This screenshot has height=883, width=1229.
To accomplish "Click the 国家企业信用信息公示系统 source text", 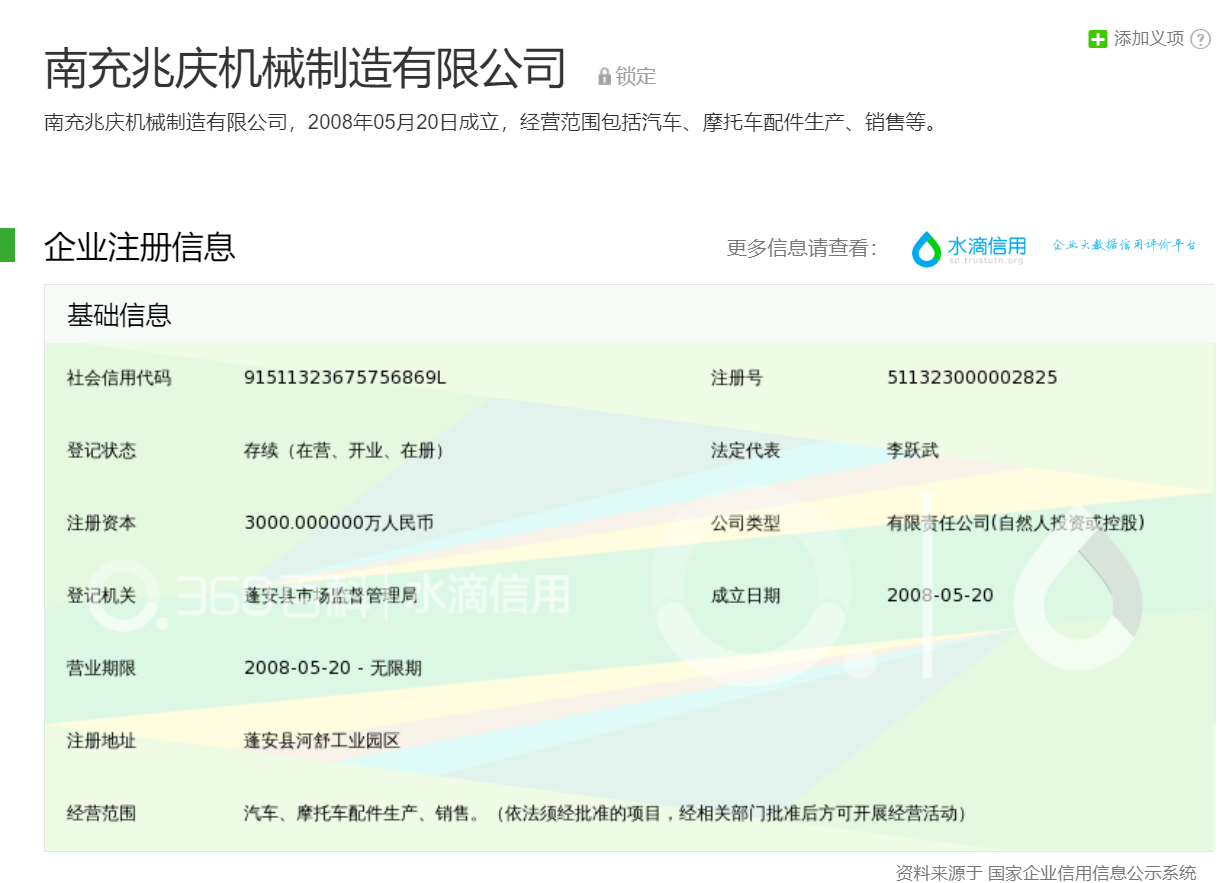I will 1092,872.
